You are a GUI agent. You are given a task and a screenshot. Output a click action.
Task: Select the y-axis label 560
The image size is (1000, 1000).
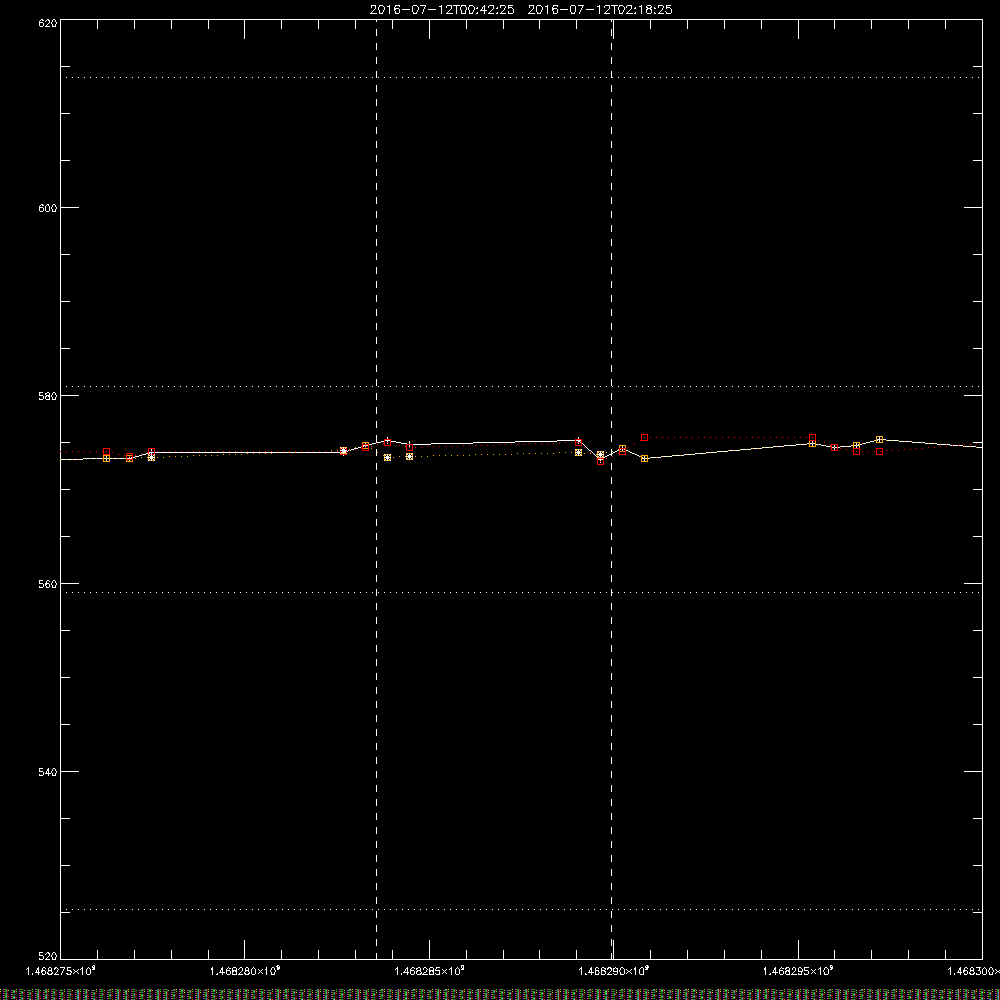coord(48,584)
